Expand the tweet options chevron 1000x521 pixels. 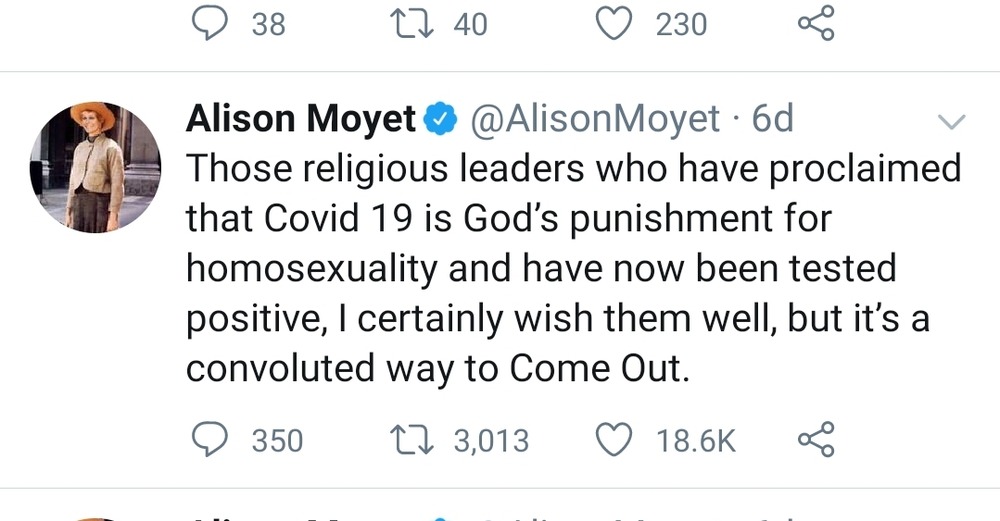click(x=950, y=123)
